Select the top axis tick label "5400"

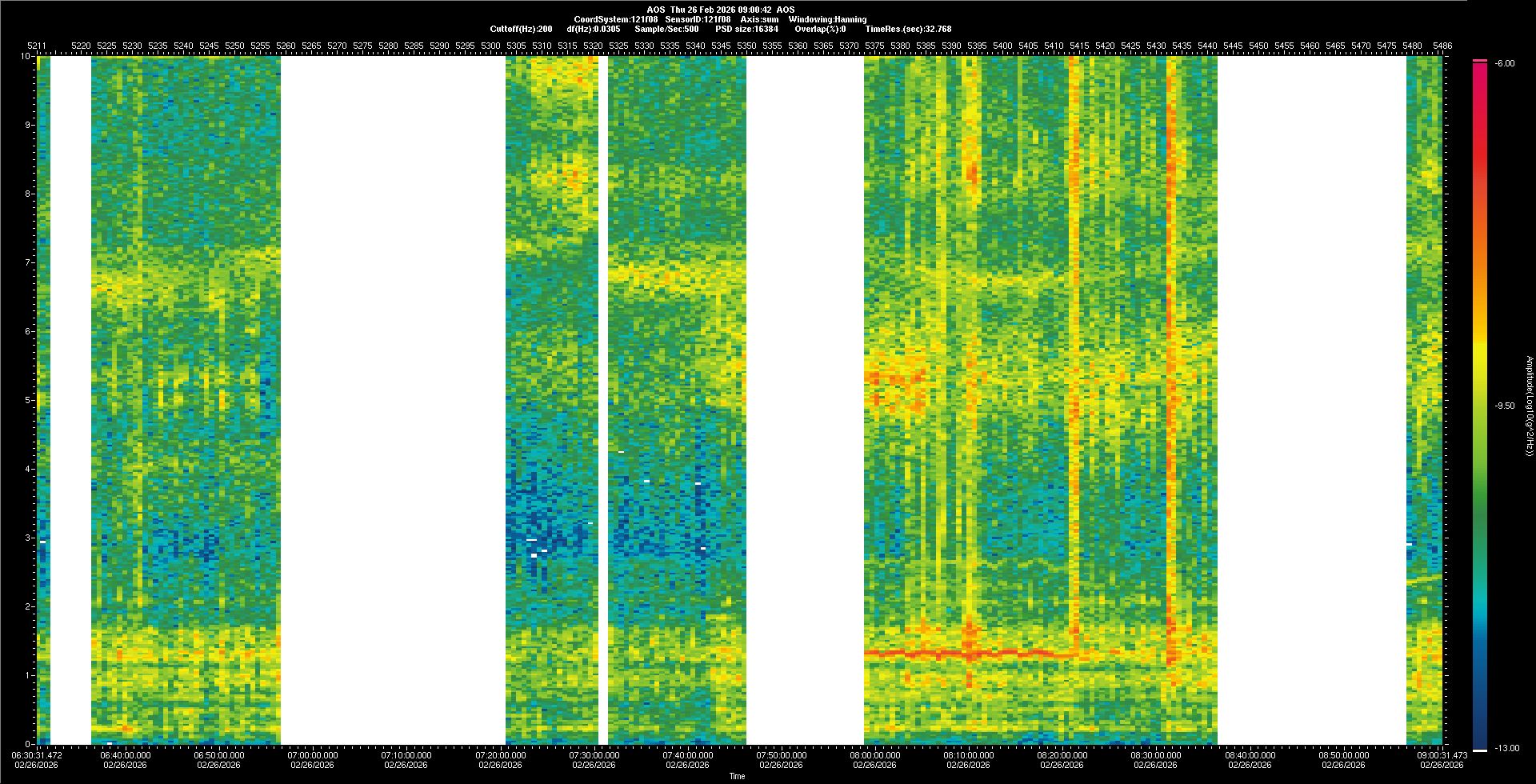coord(1002,46)
